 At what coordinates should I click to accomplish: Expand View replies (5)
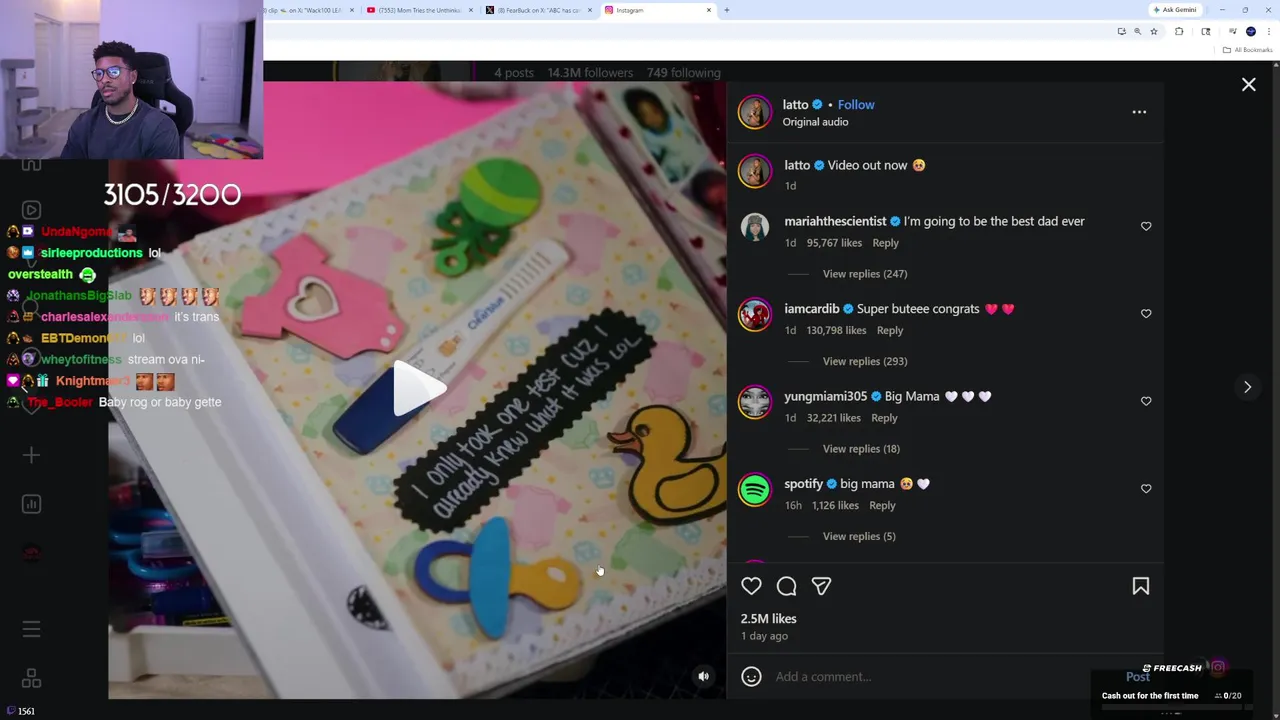859,536
